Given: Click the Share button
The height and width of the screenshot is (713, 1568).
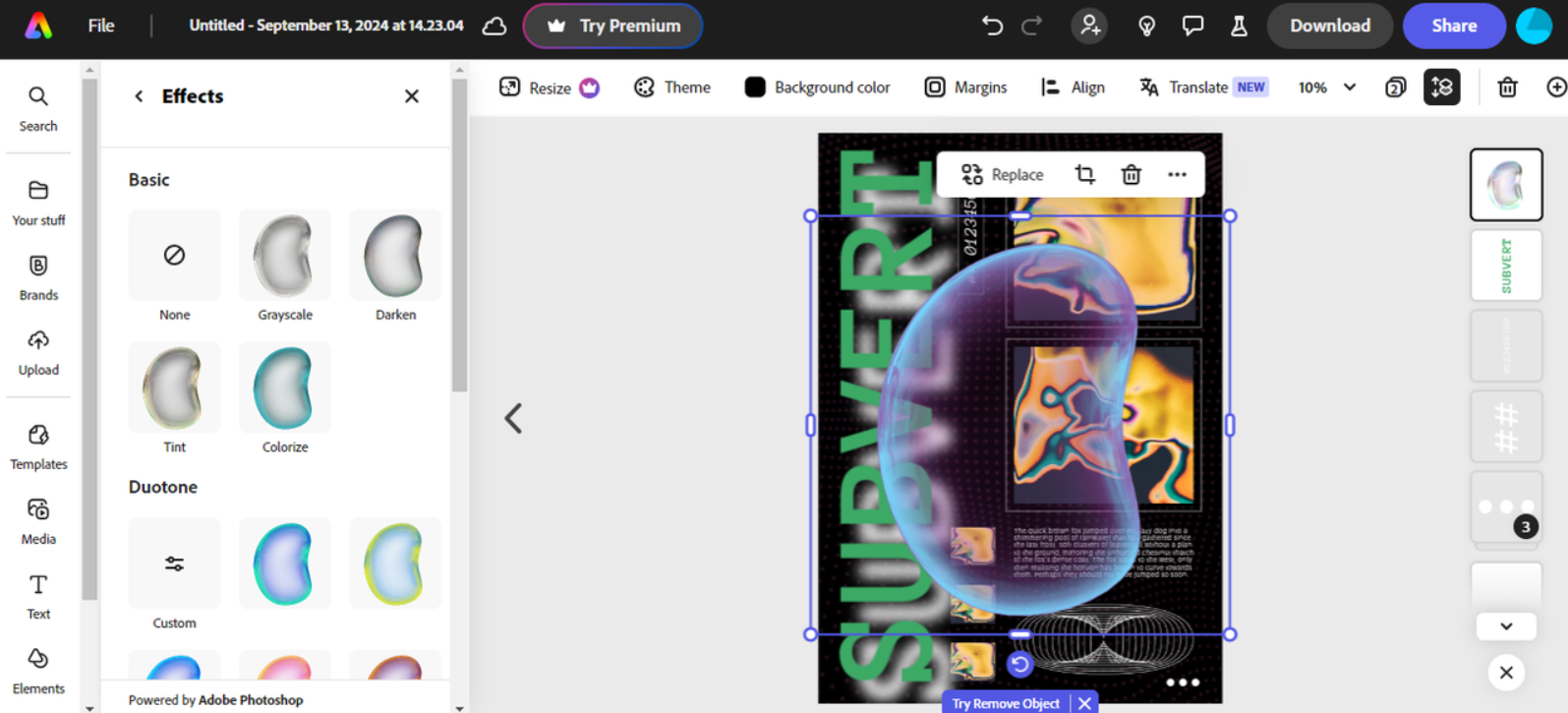Looking at the screenshot, I should (x=1454, y=26).
